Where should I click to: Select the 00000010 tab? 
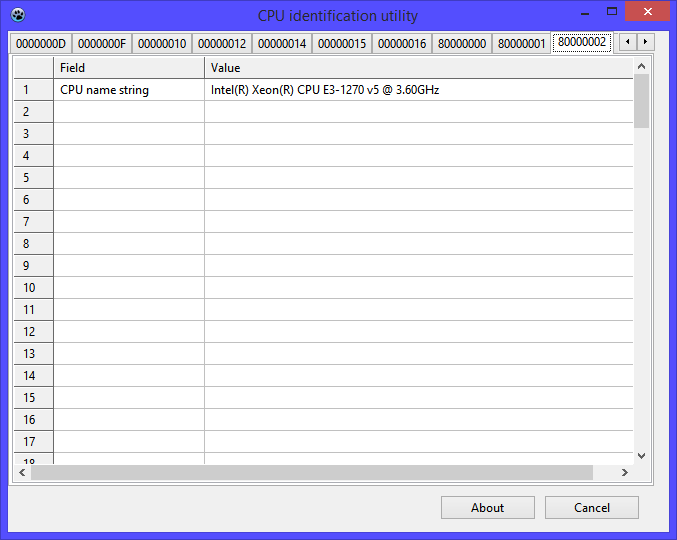click(x=162, y=44)
